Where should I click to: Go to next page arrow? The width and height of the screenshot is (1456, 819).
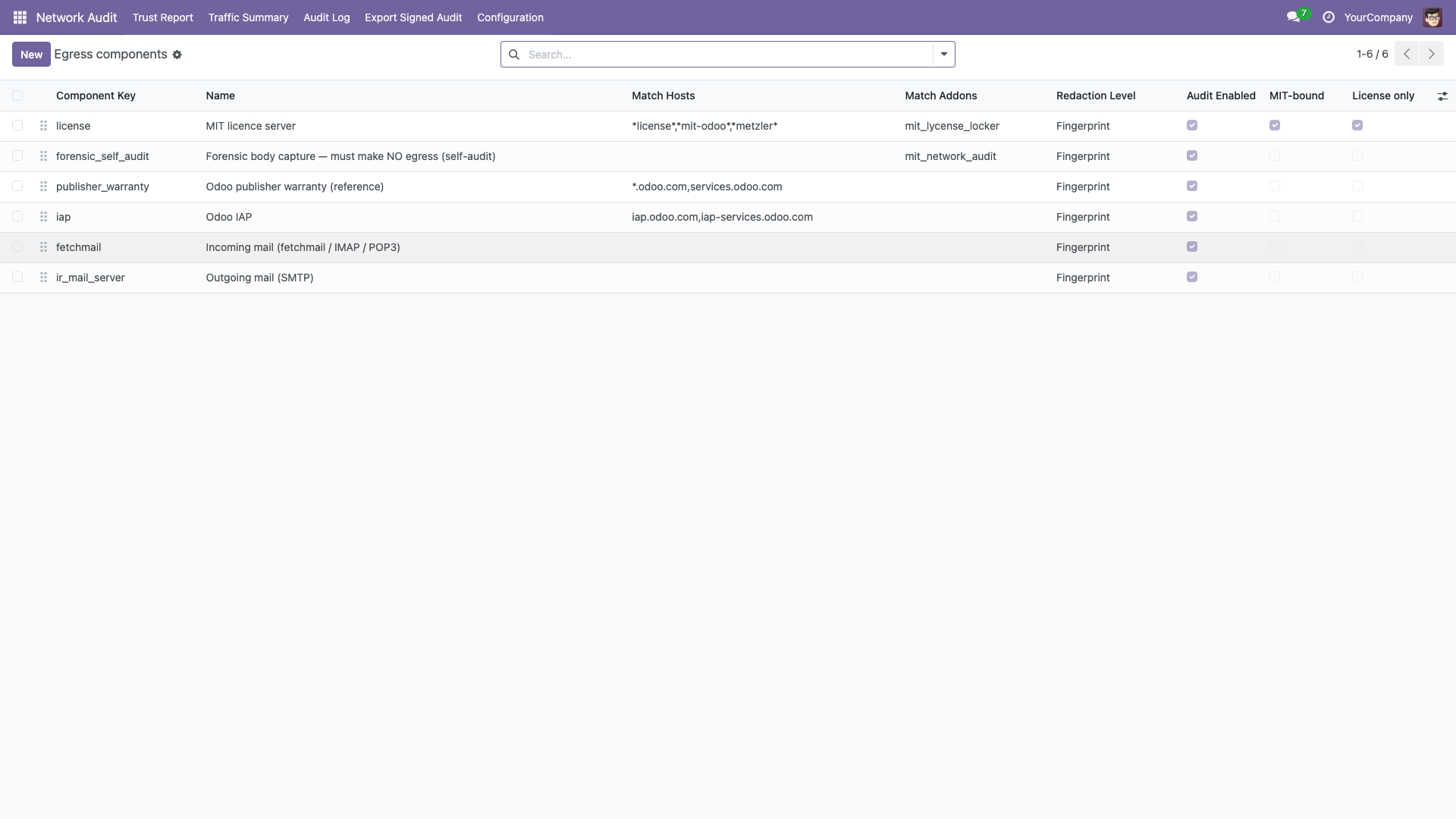click(1432, 54)
